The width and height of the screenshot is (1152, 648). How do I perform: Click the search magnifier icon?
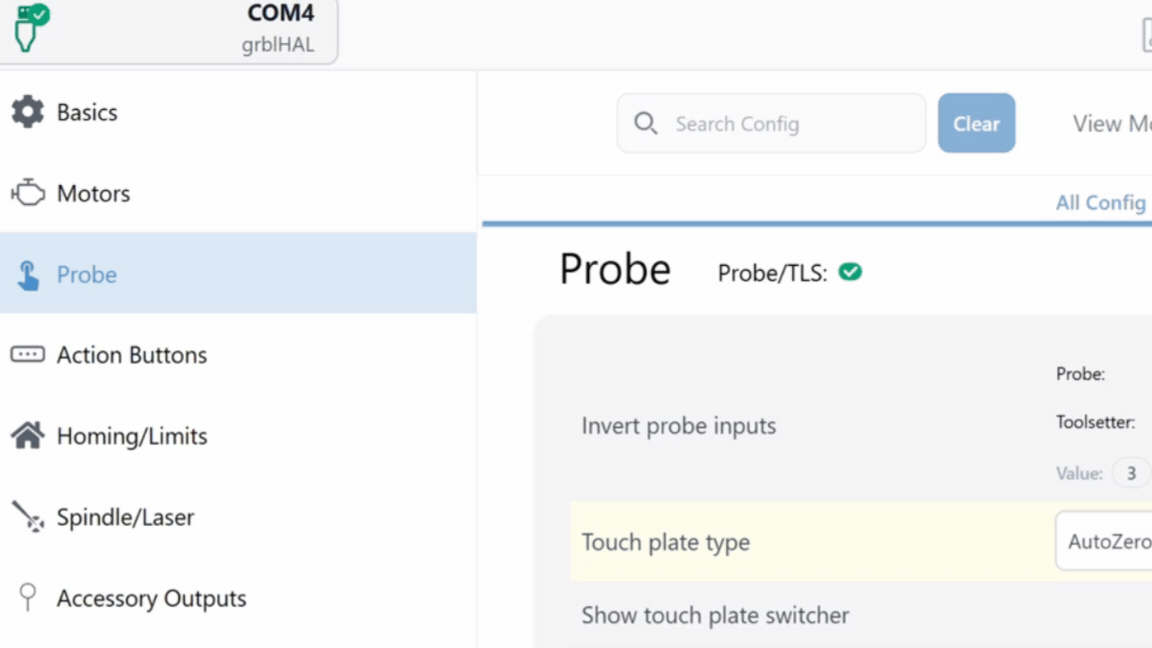(x=645, y=123)
